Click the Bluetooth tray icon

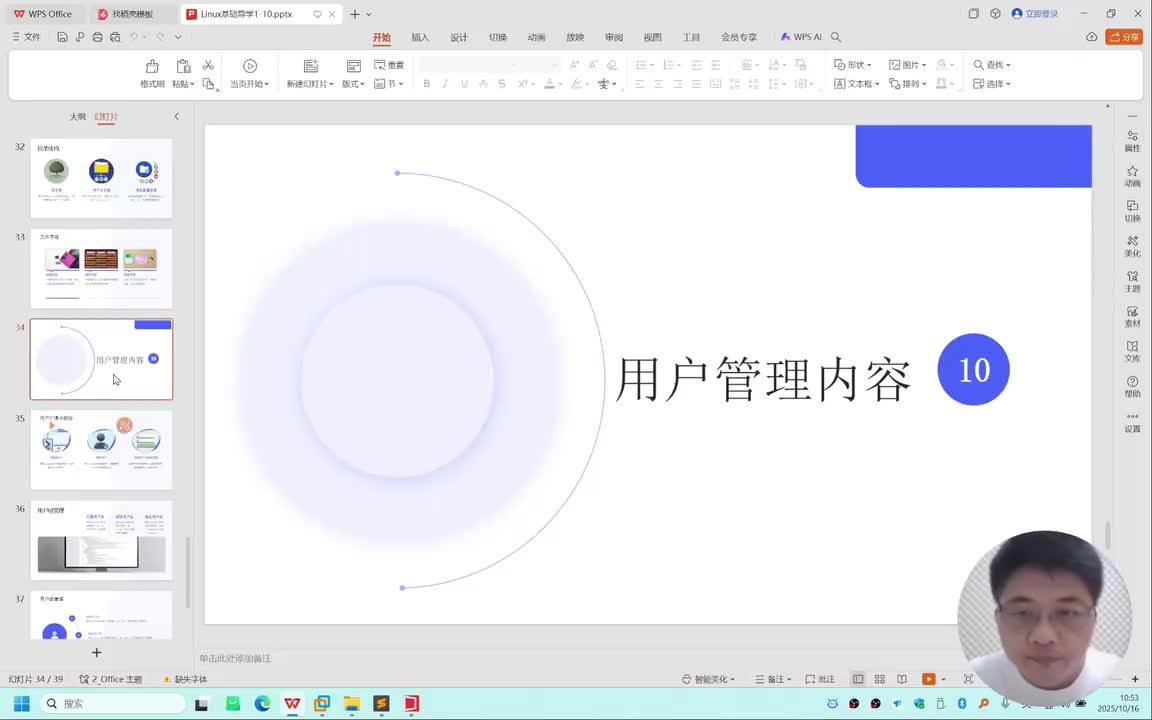point(962,704)
